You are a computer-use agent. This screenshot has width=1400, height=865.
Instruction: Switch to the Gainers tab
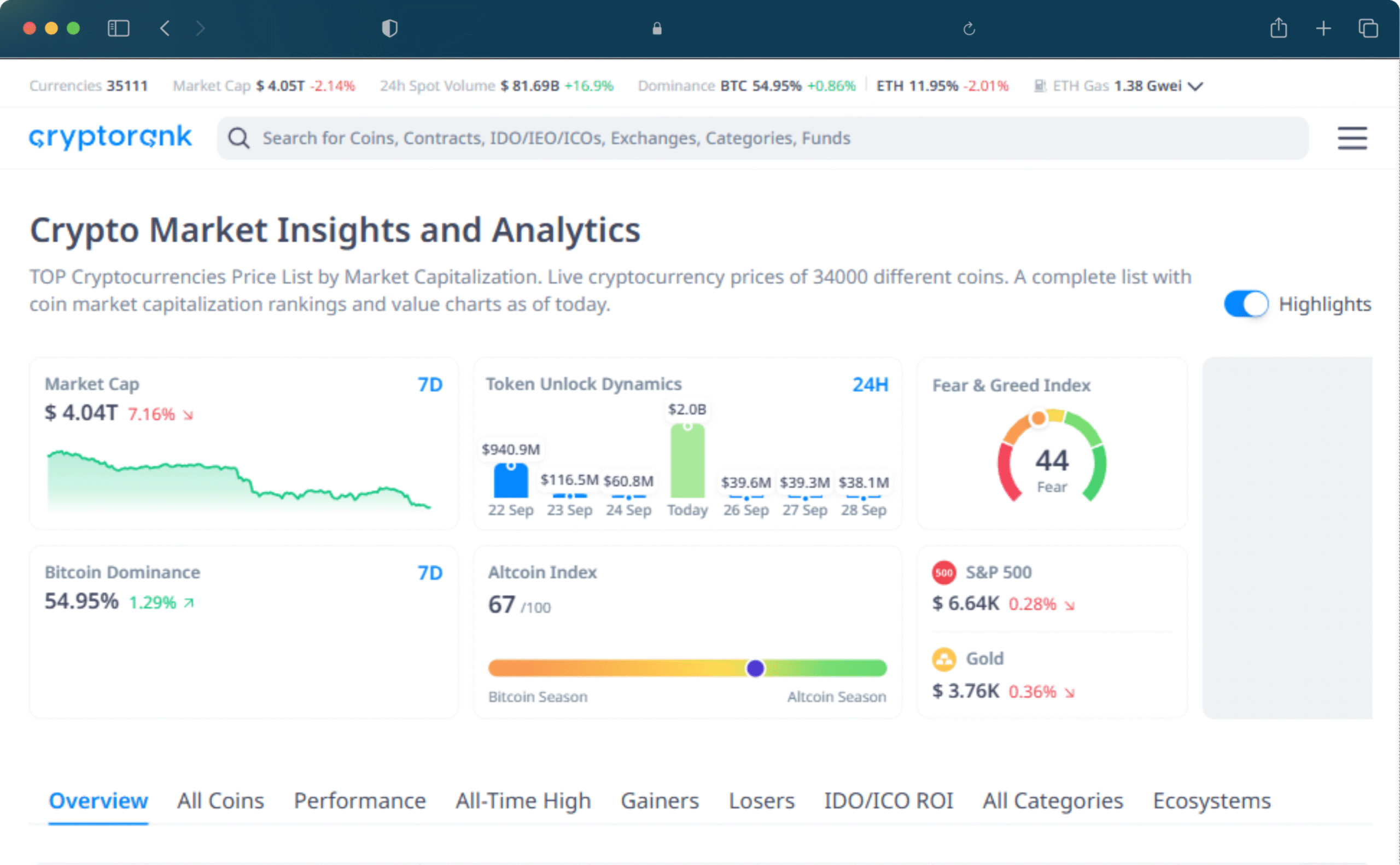click(659, 800)
